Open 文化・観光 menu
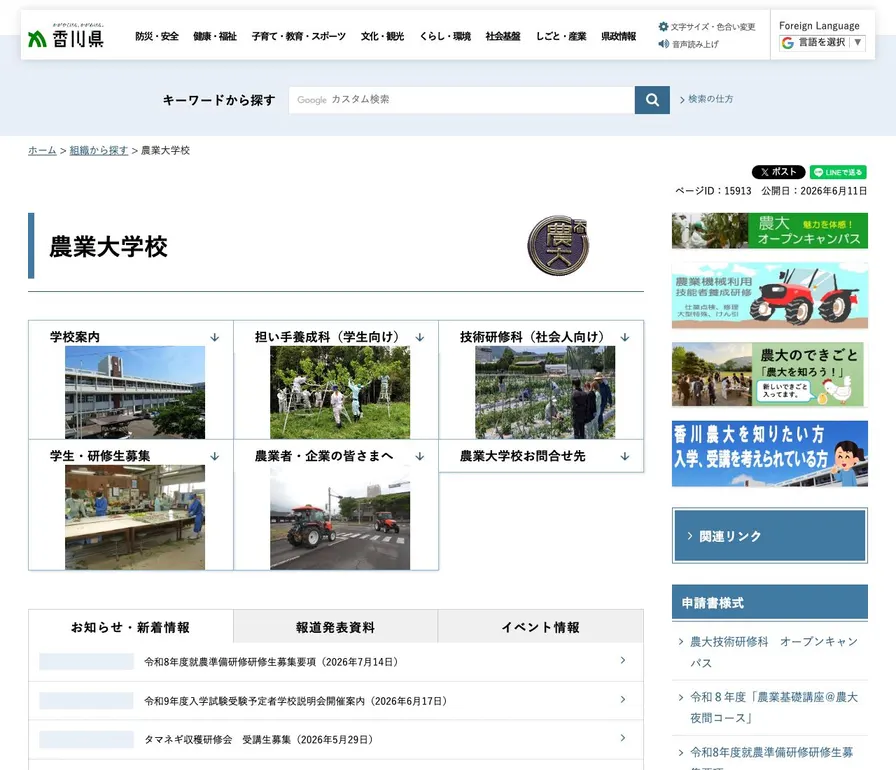The height and width of the screenshot is (770, 896). tap(382, 37)
